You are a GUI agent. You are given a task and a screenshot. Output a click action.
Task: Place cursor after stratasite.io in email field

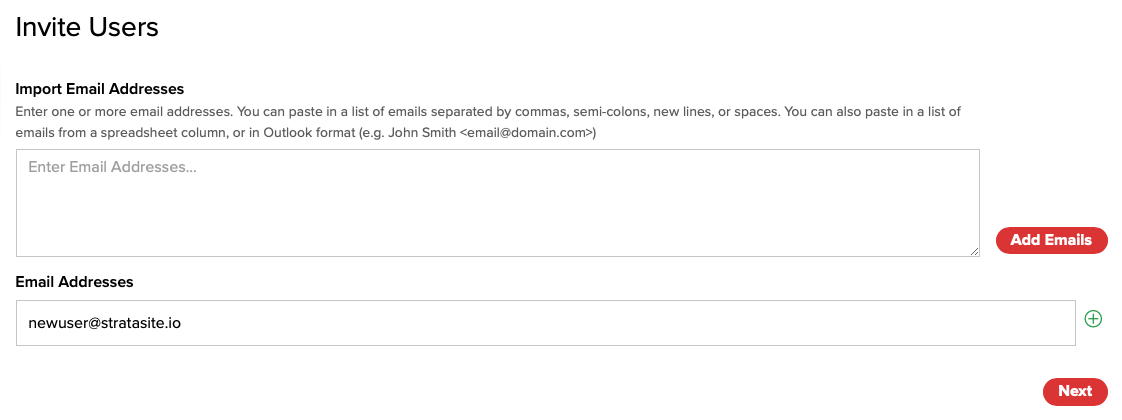click(182, 323)
